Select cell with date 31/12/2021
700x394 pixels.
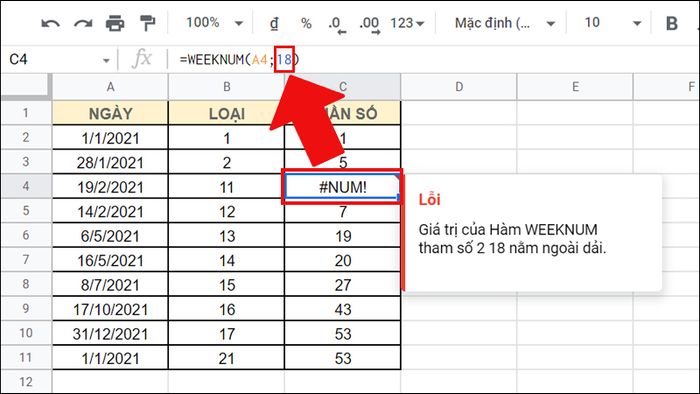pos(110,333)
